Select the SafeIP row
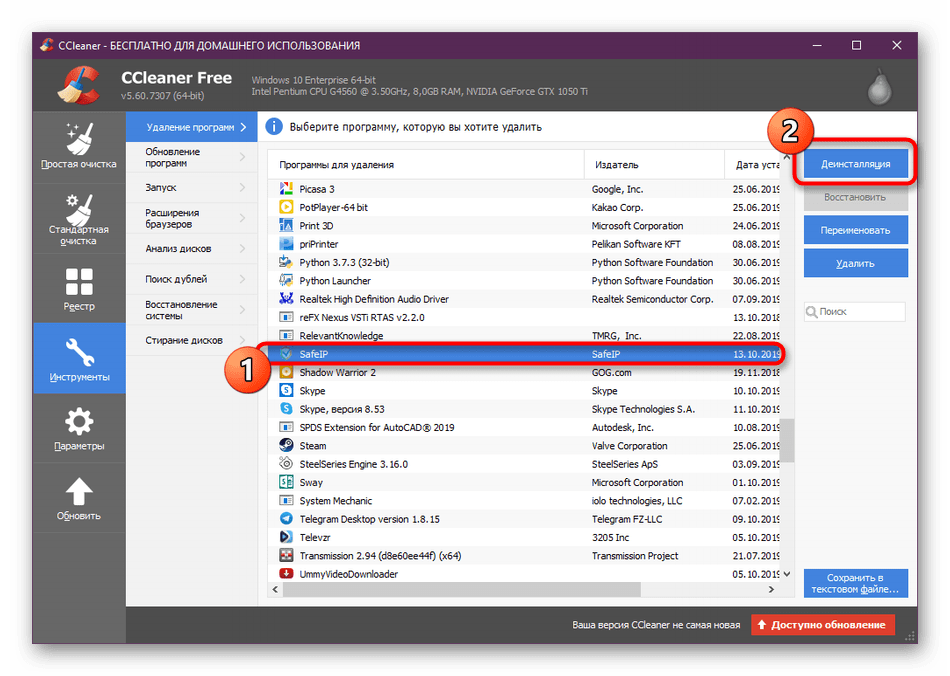Screen dimensions: 950x676 click(525, 354)
